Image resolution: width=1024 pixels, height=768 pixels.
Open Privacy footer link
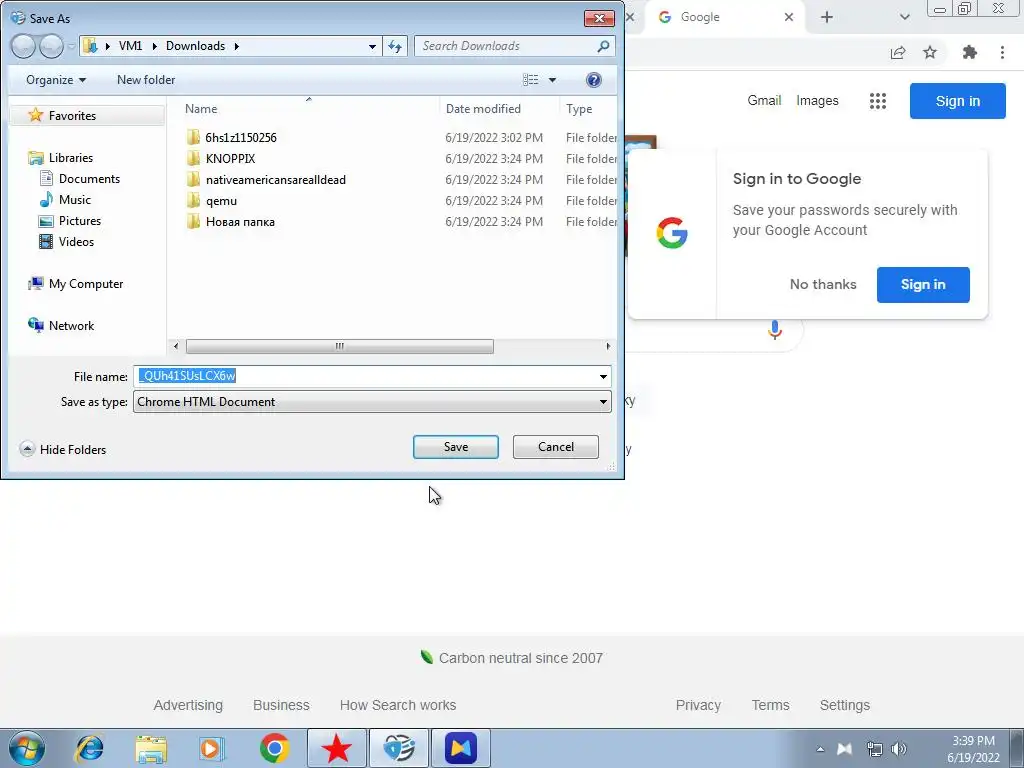click(698, 705)
